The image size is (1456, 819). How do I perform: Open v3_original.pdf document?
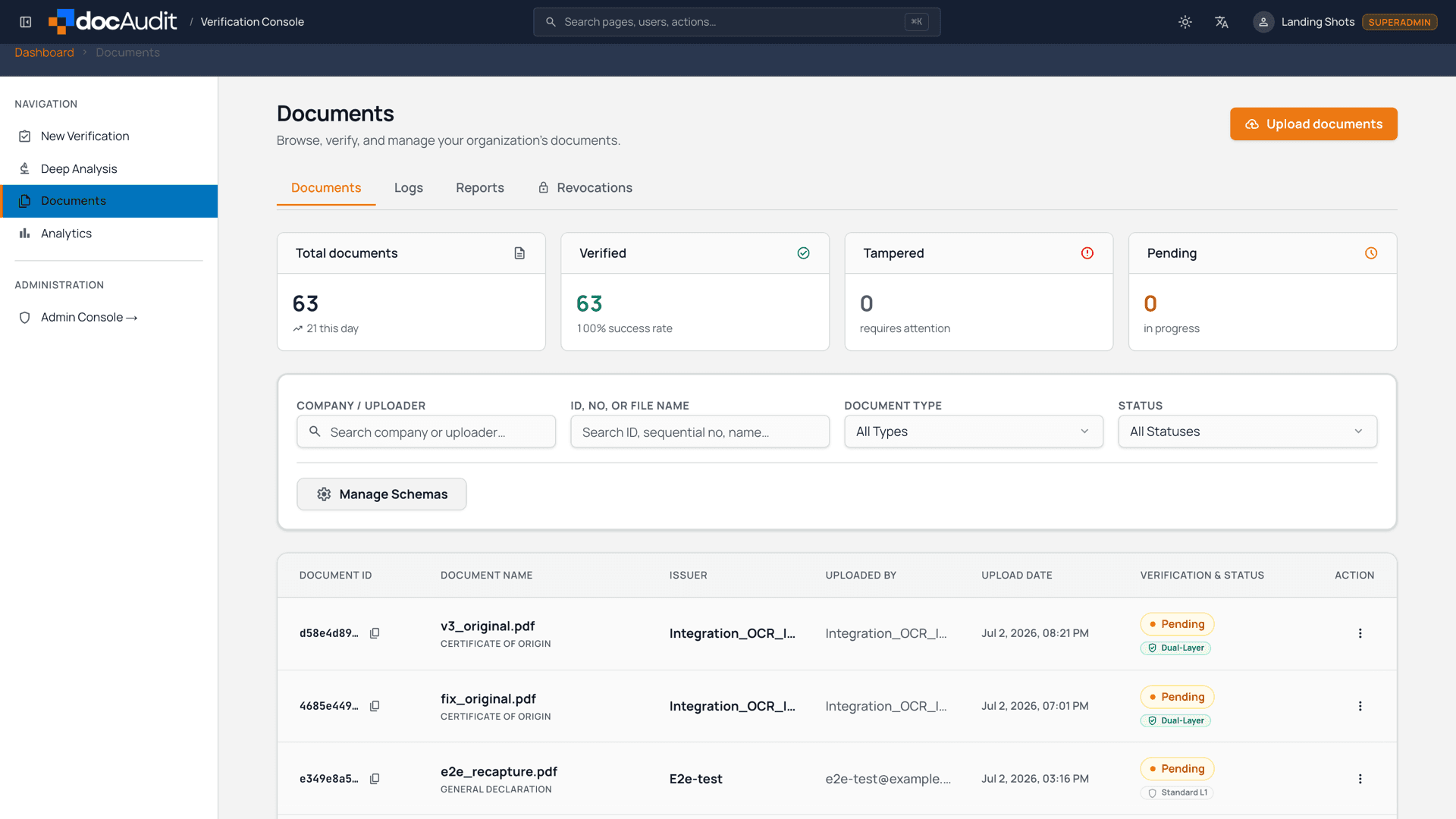[488, 626]
